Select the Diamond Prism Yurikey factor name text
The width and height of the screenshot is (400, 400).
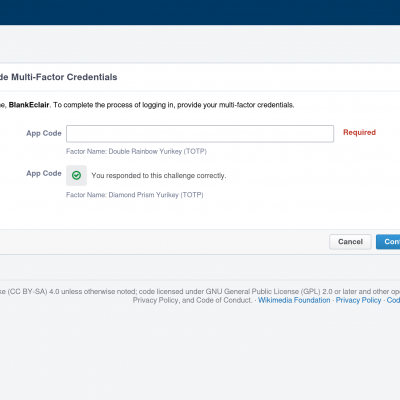click(135, 195)
